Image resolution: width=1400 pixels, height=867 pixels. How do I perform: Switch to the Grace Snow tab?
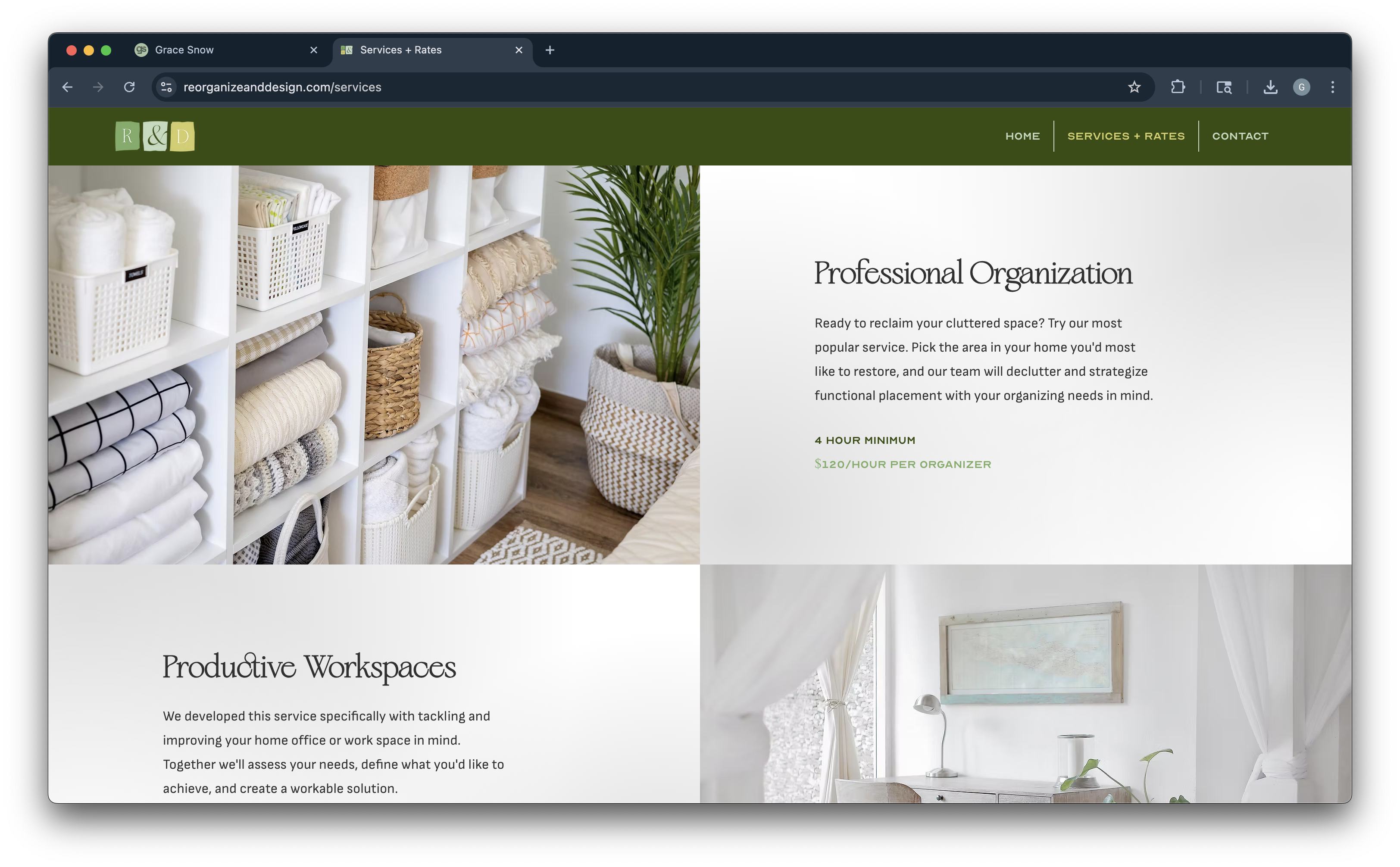click(218, 50)
